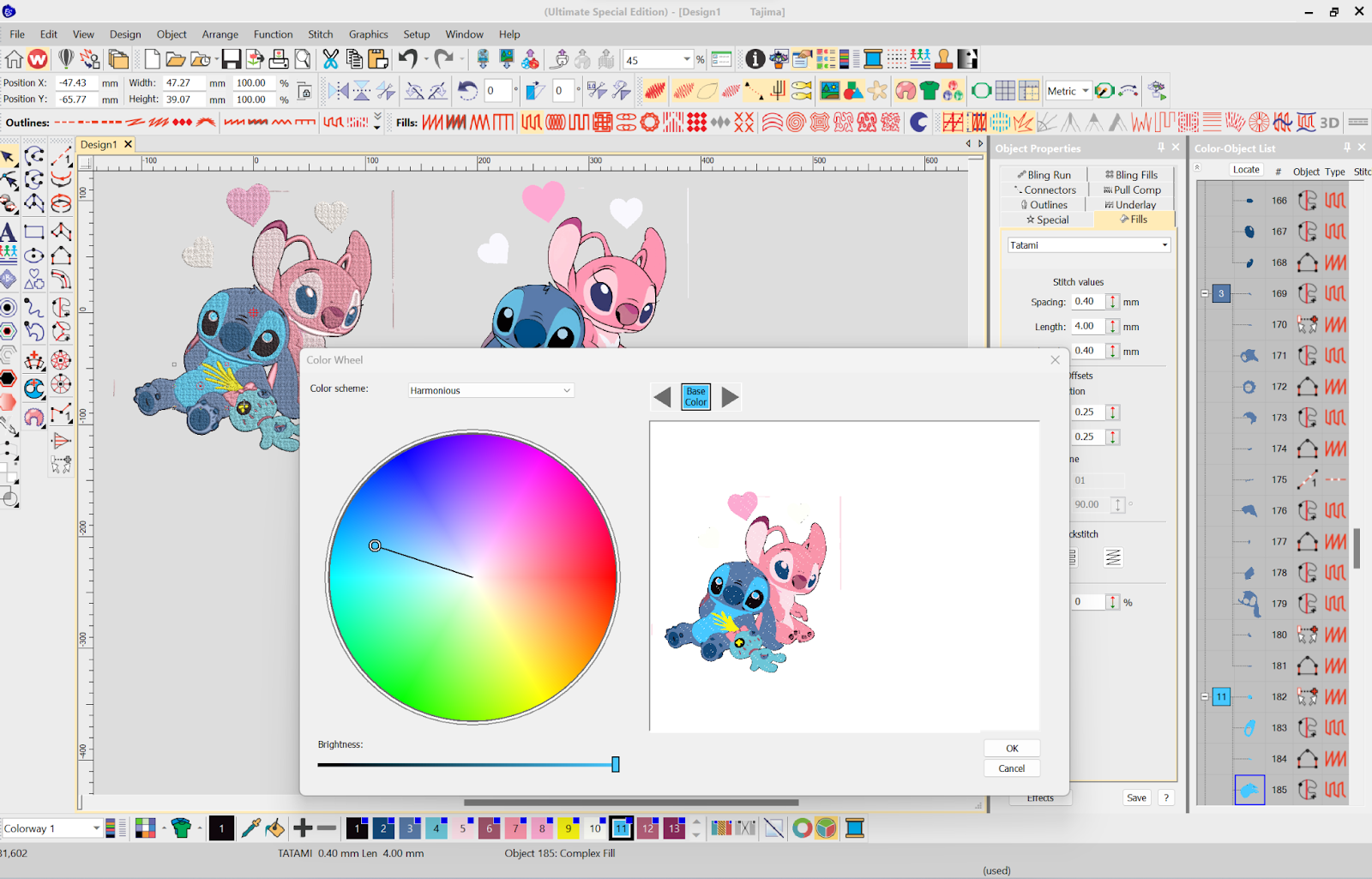Save the design with the floppy disk icon
The width and height of the screenshot is (1372, 879).
pyautogui.click(x=232, y=59)
